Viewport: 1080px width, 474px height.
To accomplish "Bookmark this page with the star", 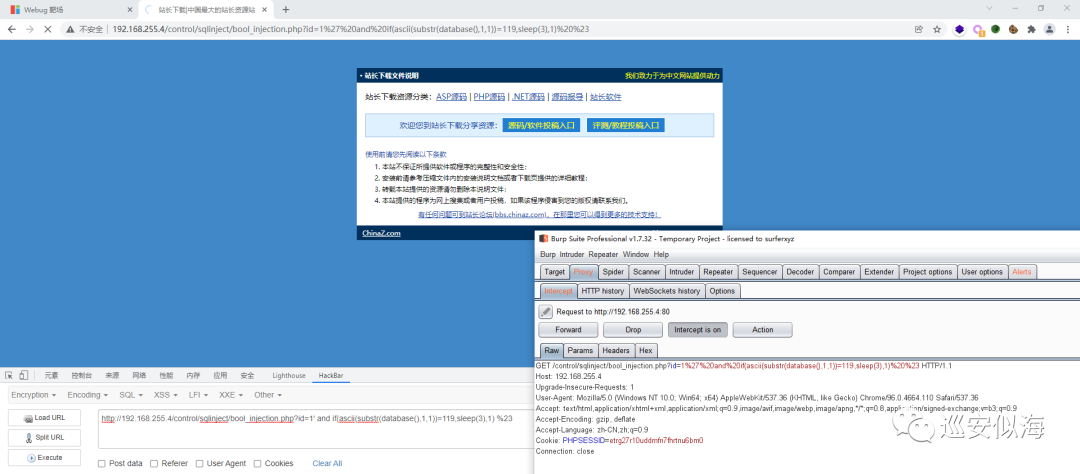I will [937, 30].
